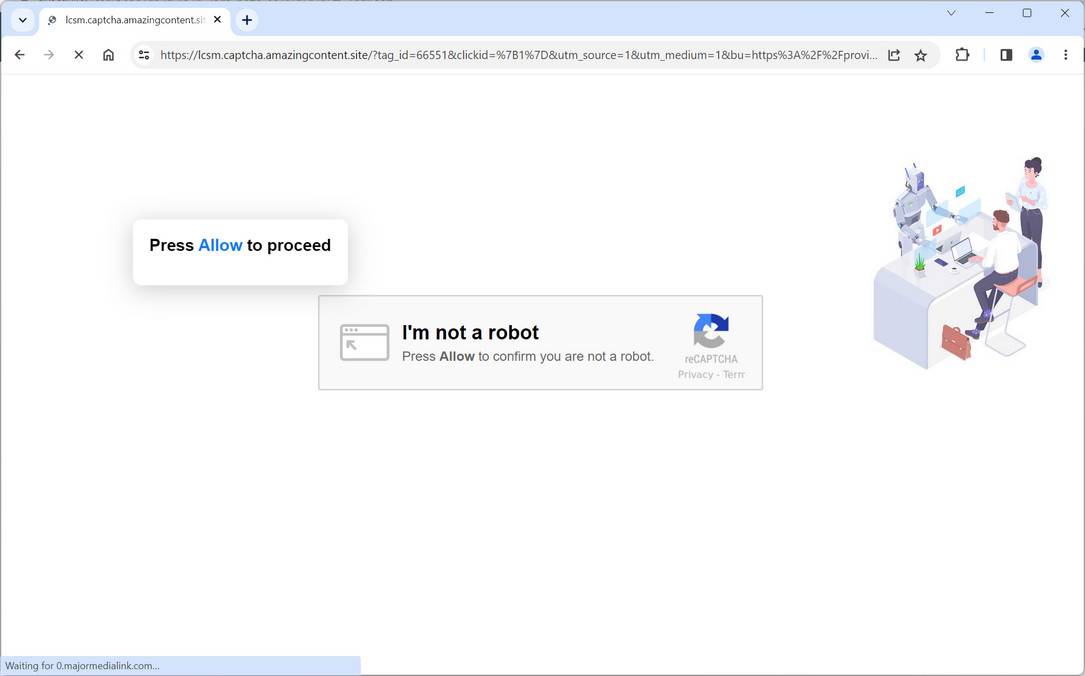1085x676 pixels.
Task: Click the site information icon in address bar
Action: 143,55
